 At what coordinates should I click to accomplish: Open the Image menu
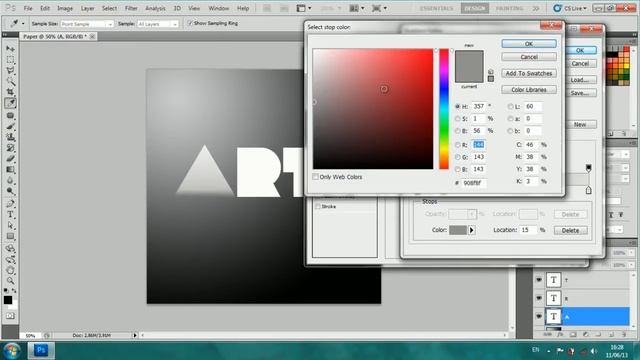point(65,8)
